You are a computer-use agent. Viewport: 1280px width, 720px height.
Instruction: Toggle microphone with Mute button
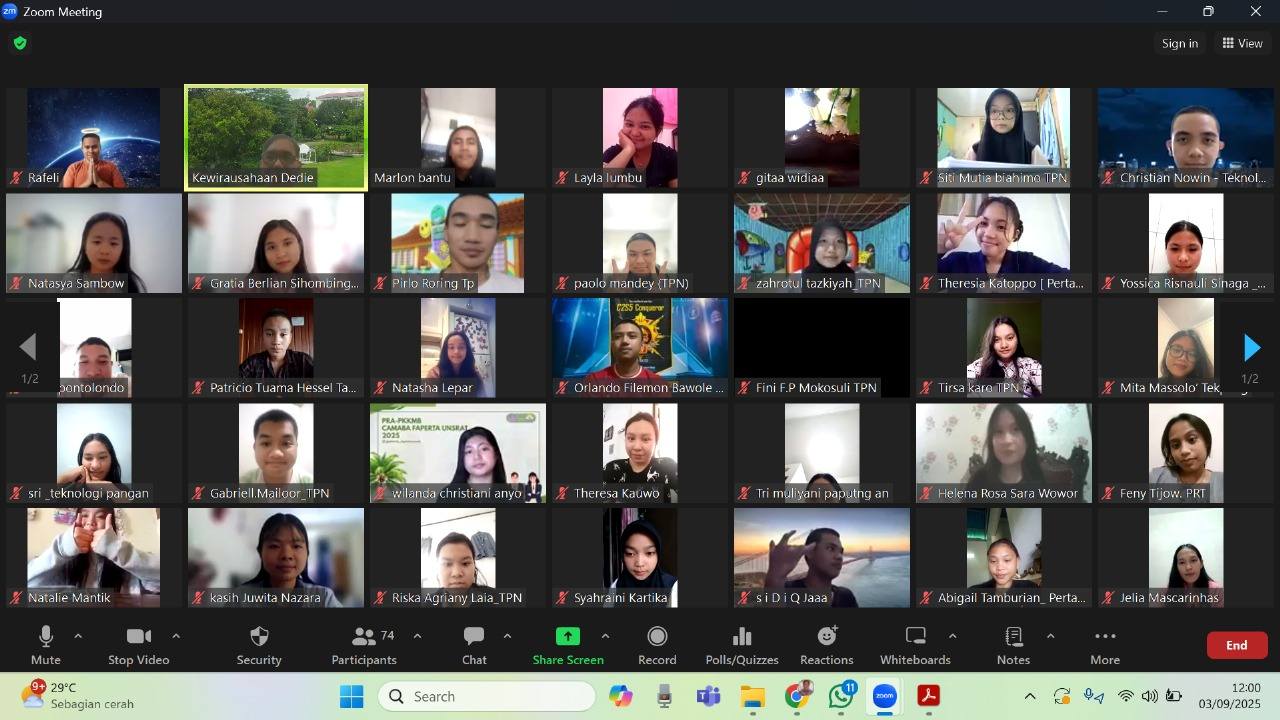46,645
